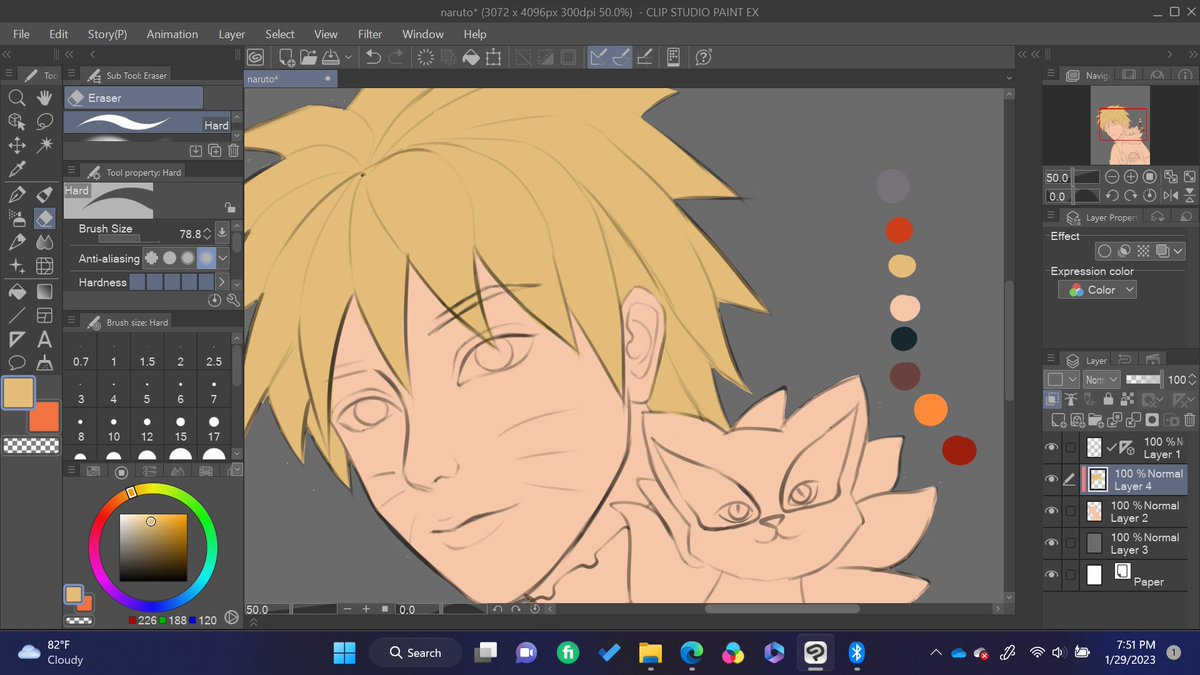1200x675 pixels.
Task: Toggle Snap to Ruler in command bar
Action: [x=600, y=58]
